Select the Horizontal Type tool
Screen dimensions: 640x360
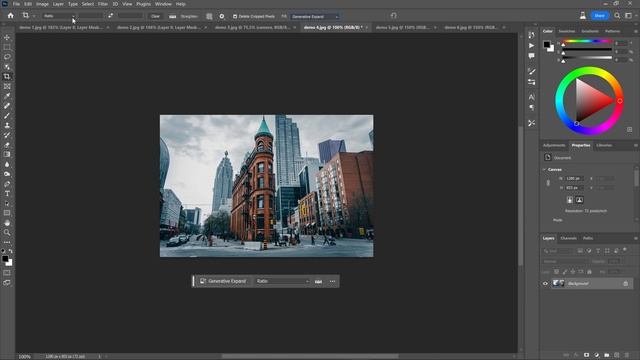(x=7, y=194)
